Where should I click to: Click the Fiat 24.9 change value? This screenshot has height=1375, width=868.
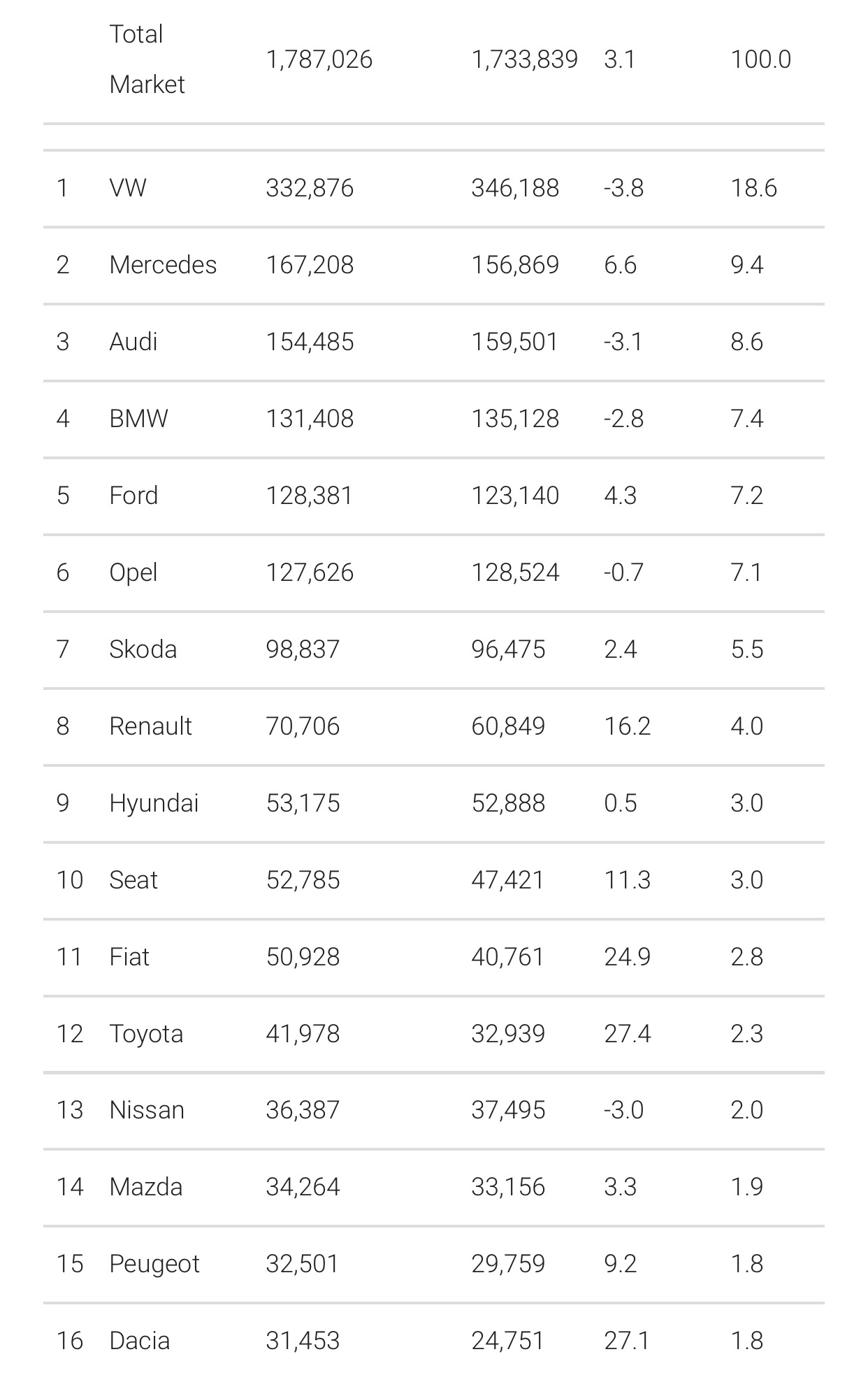[627, 957]
